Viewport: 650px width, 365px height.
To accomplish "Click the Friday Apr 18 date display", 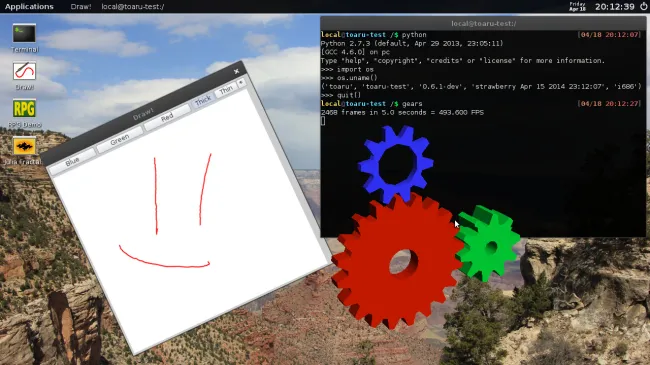I will (577, 6).
